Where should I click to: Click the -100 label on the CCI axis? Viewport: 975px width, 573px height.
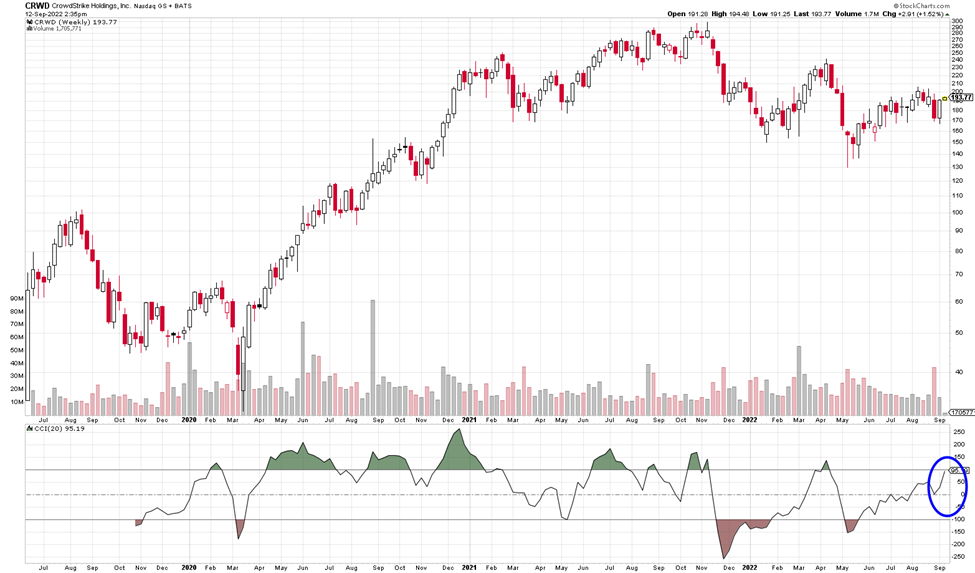point(958,520)
